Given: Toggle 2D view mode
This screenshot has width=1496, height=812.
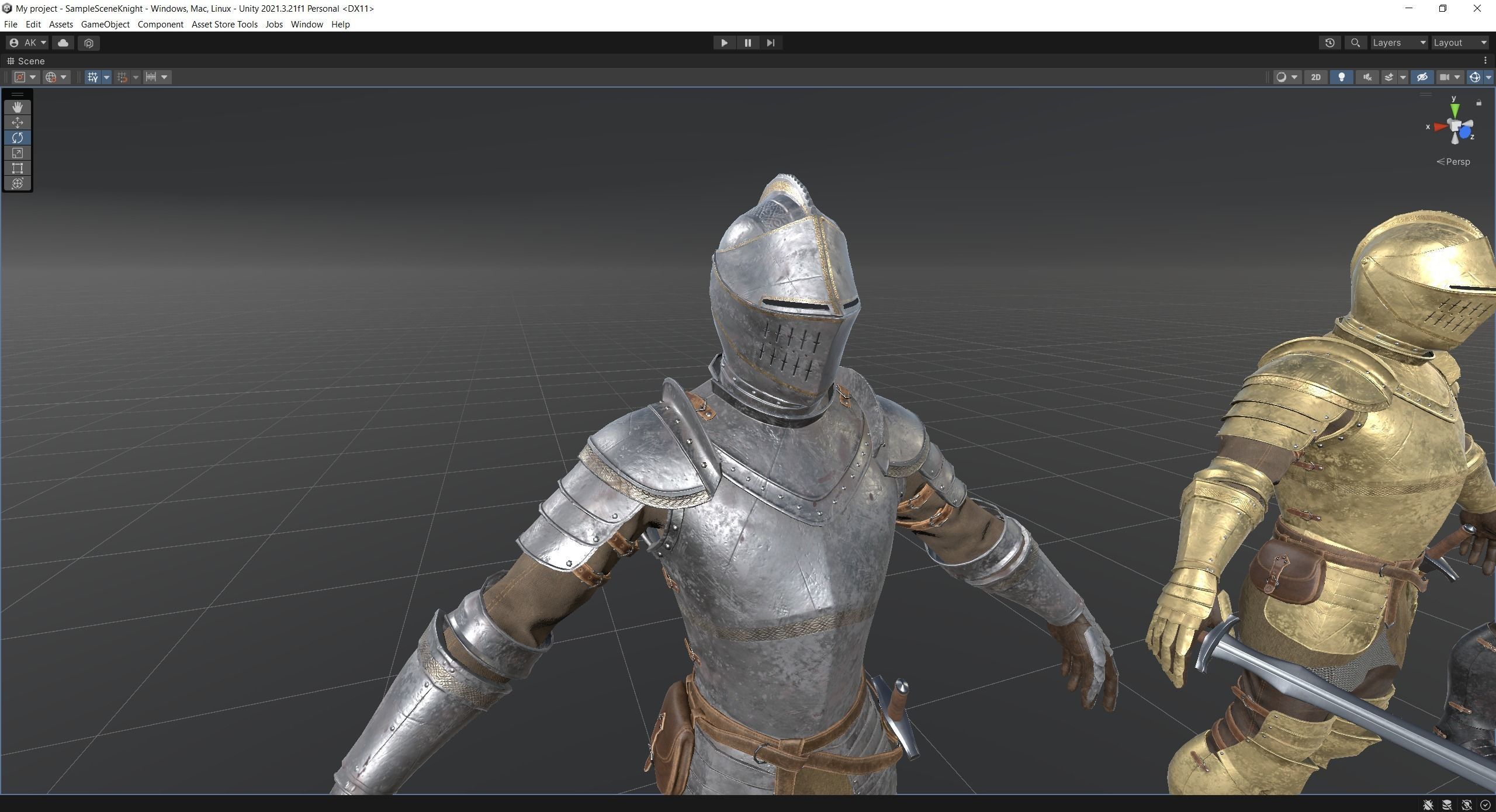Looking at the screenshot, I should coord(1315,77).
